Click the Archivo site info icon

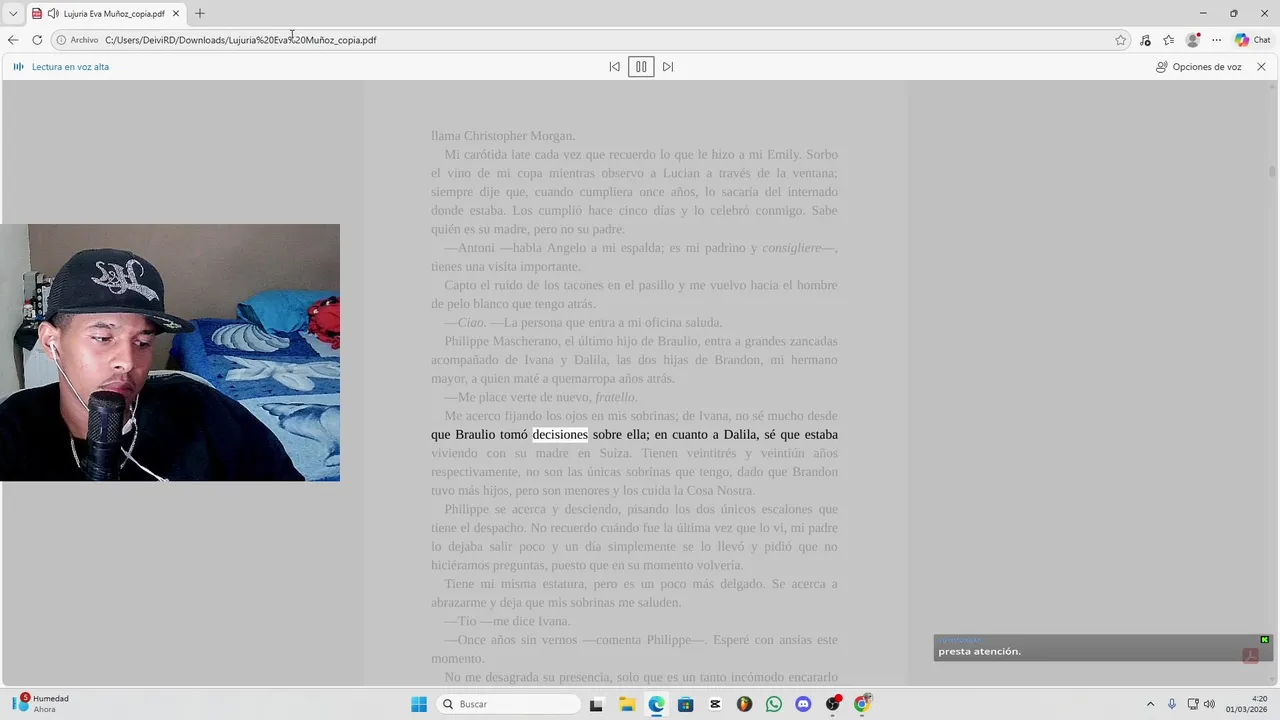click(x=61, y=40)
